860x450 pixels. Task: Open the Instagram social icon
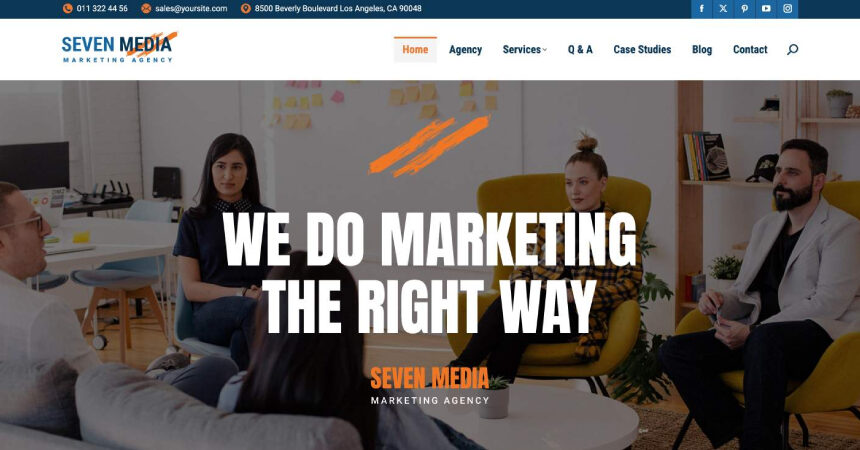click(x=788, y=9)
